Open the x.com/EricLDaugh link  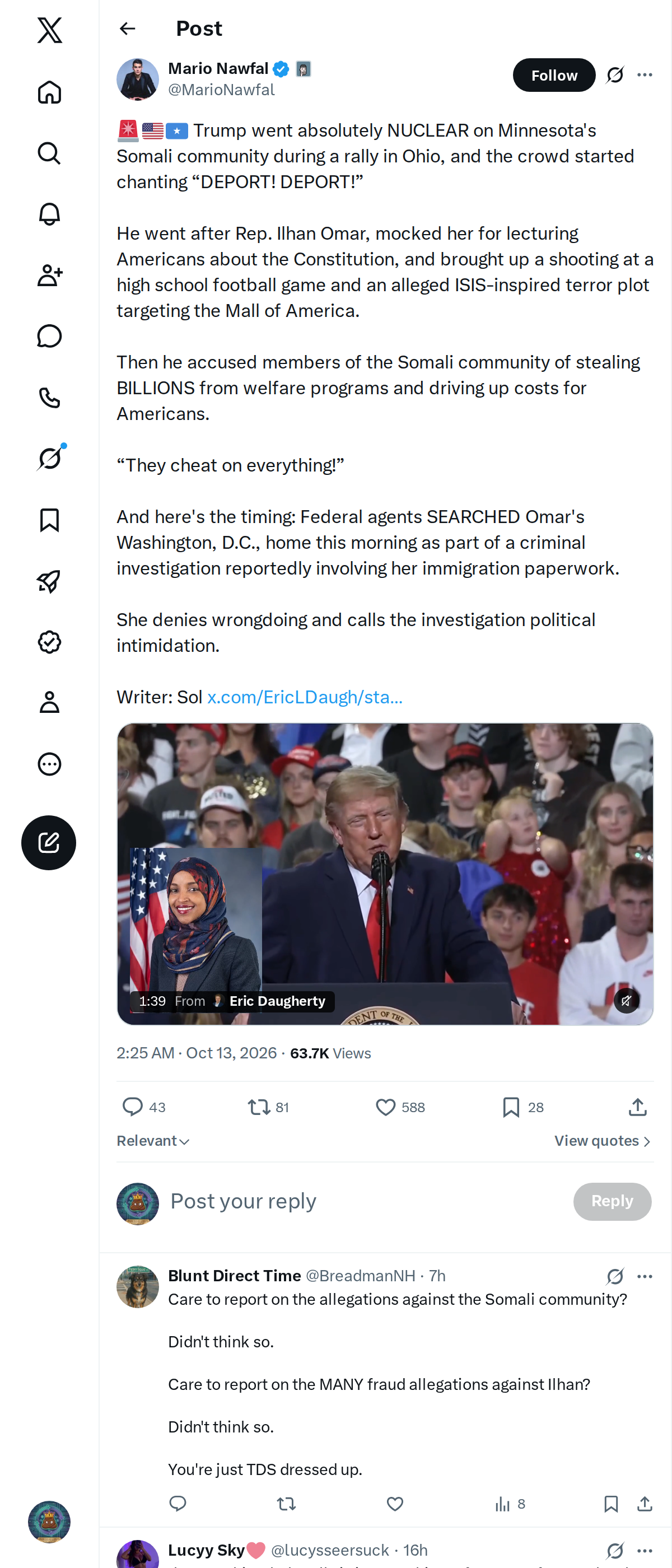click(x=305, y=697)
